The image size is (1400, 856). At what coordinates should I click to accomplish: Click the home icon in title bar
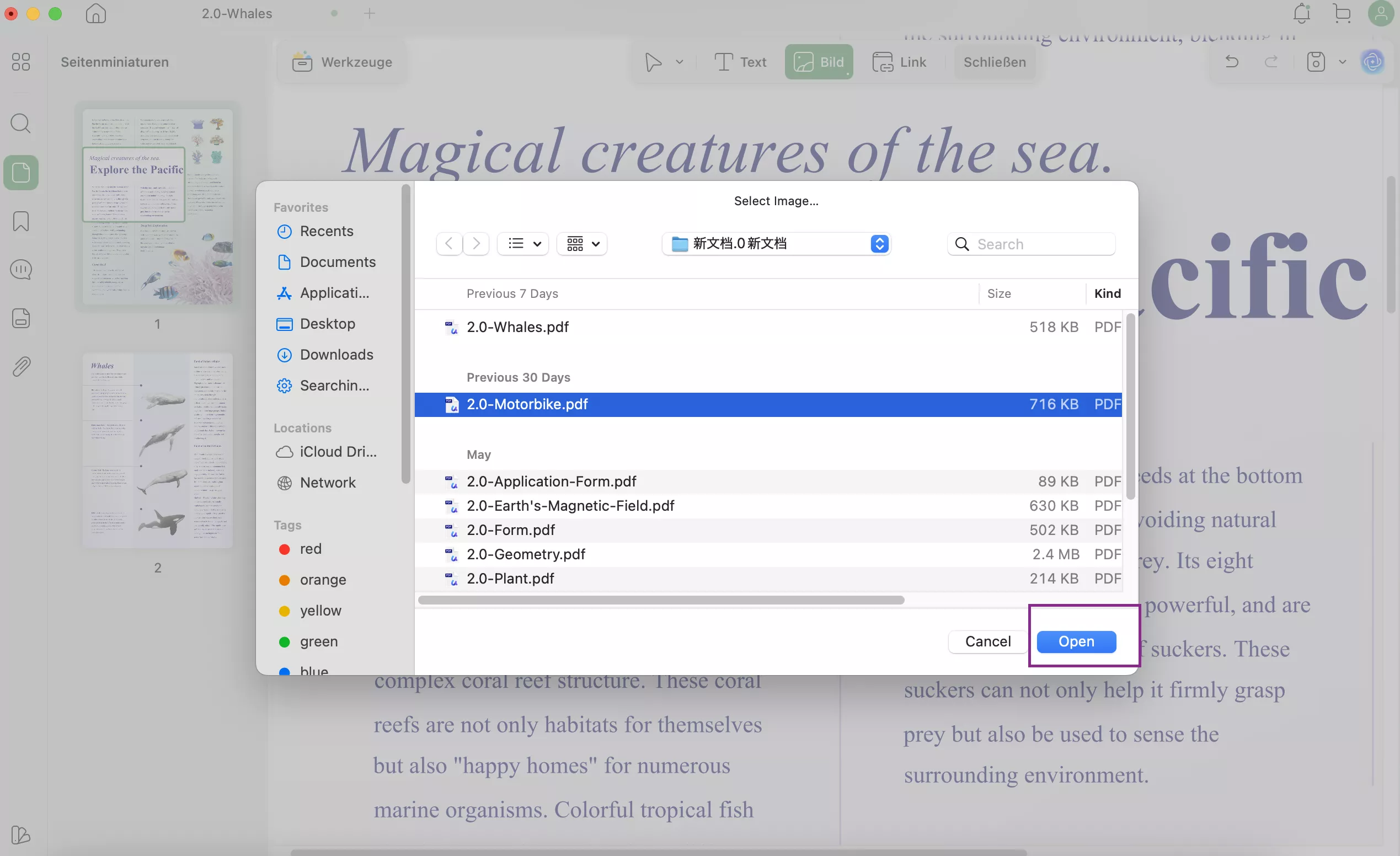(95, 14)
